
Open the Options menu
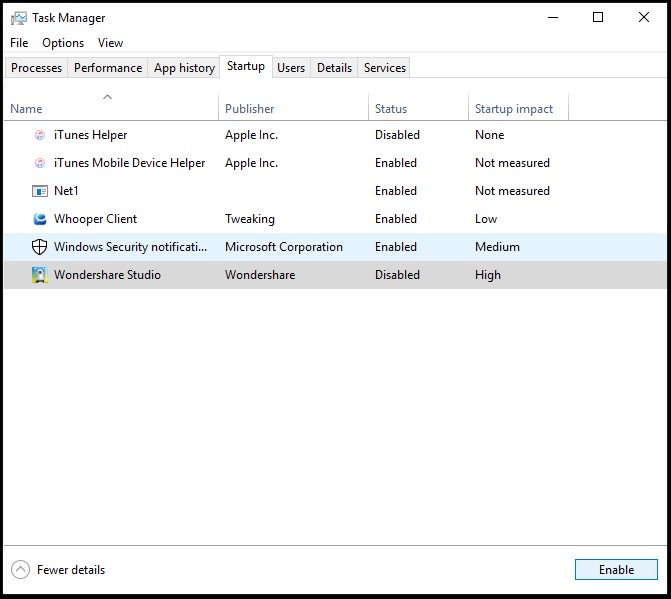click(63, 43)
